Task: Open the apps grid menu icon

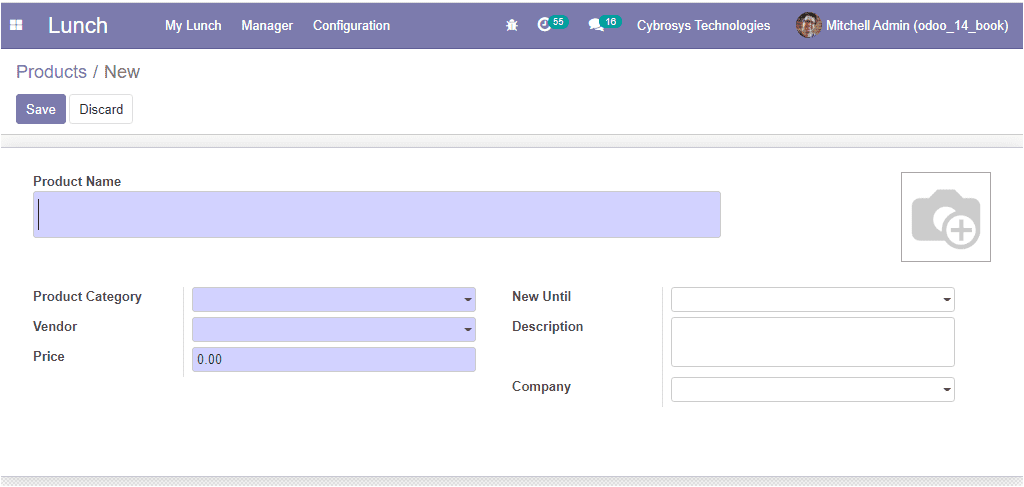Action: 16,25
